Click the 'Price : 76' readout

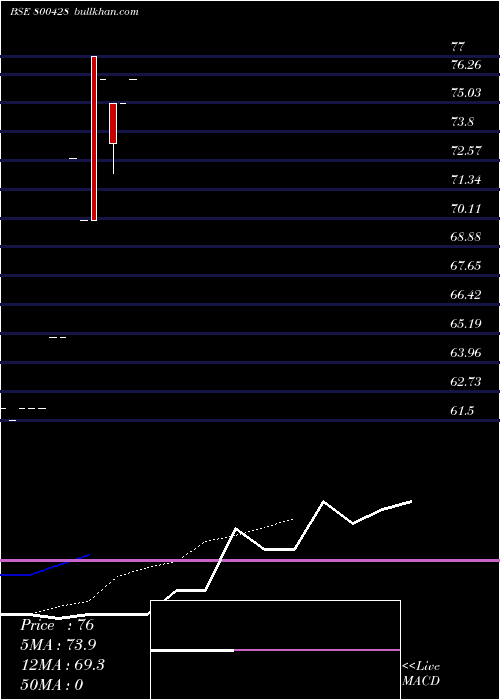[57, 625]
